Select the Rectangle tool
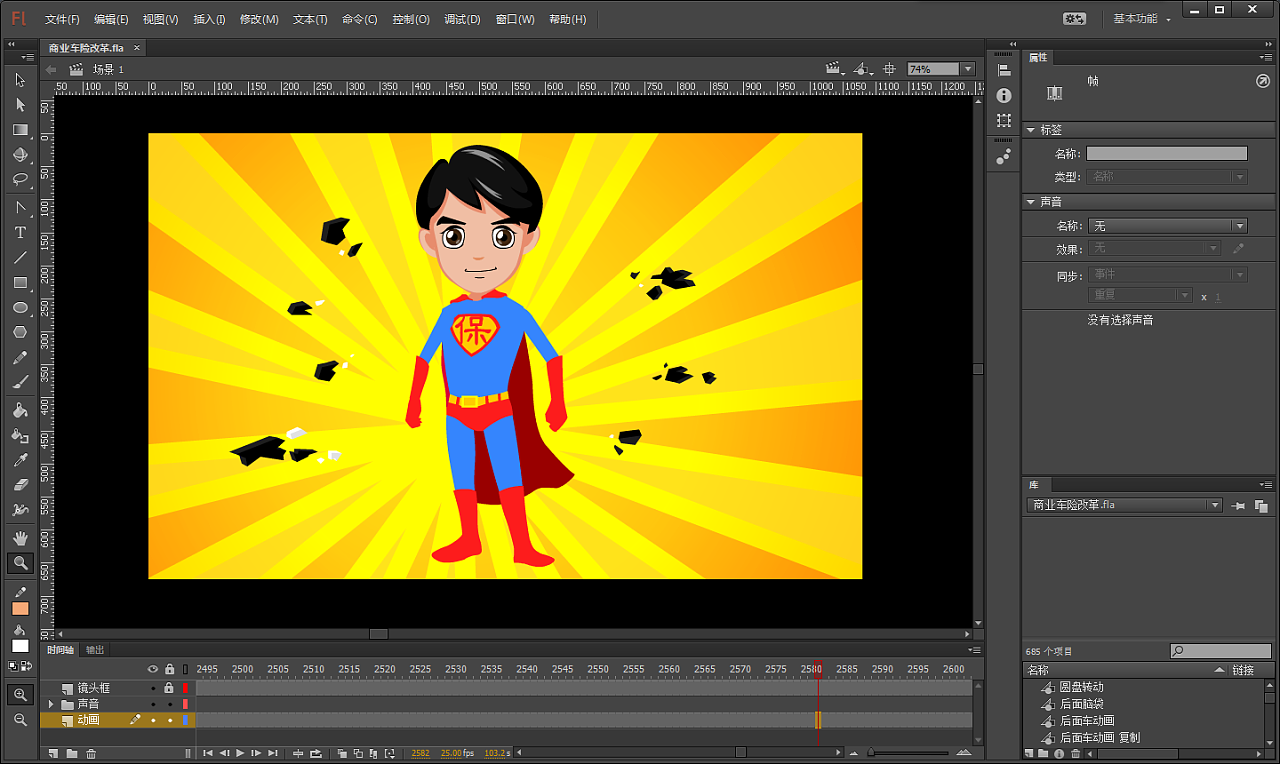The width and height of the screenshot is (1280, 764). tap(20, 283)
